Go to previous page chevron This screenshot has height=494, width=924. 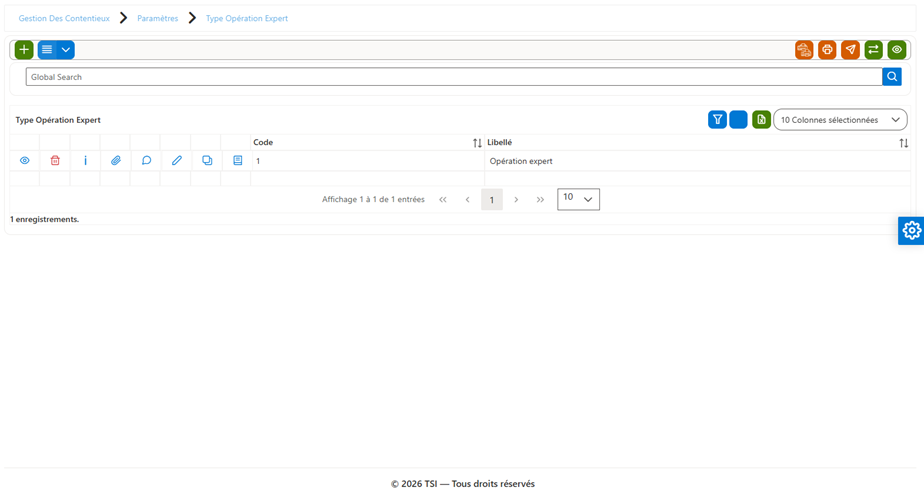coord(467,200)
